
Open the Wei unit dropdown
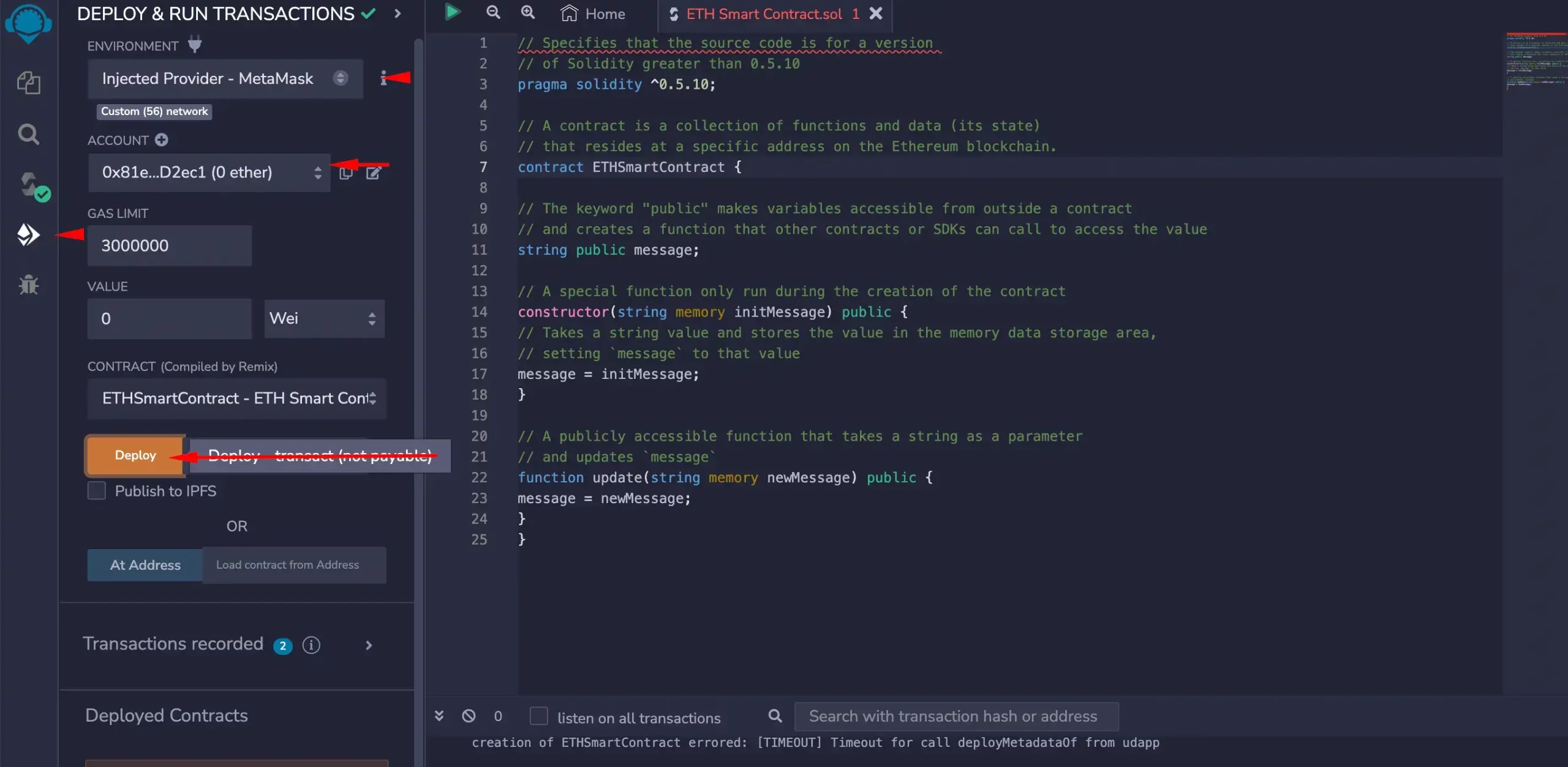(325, 318)
